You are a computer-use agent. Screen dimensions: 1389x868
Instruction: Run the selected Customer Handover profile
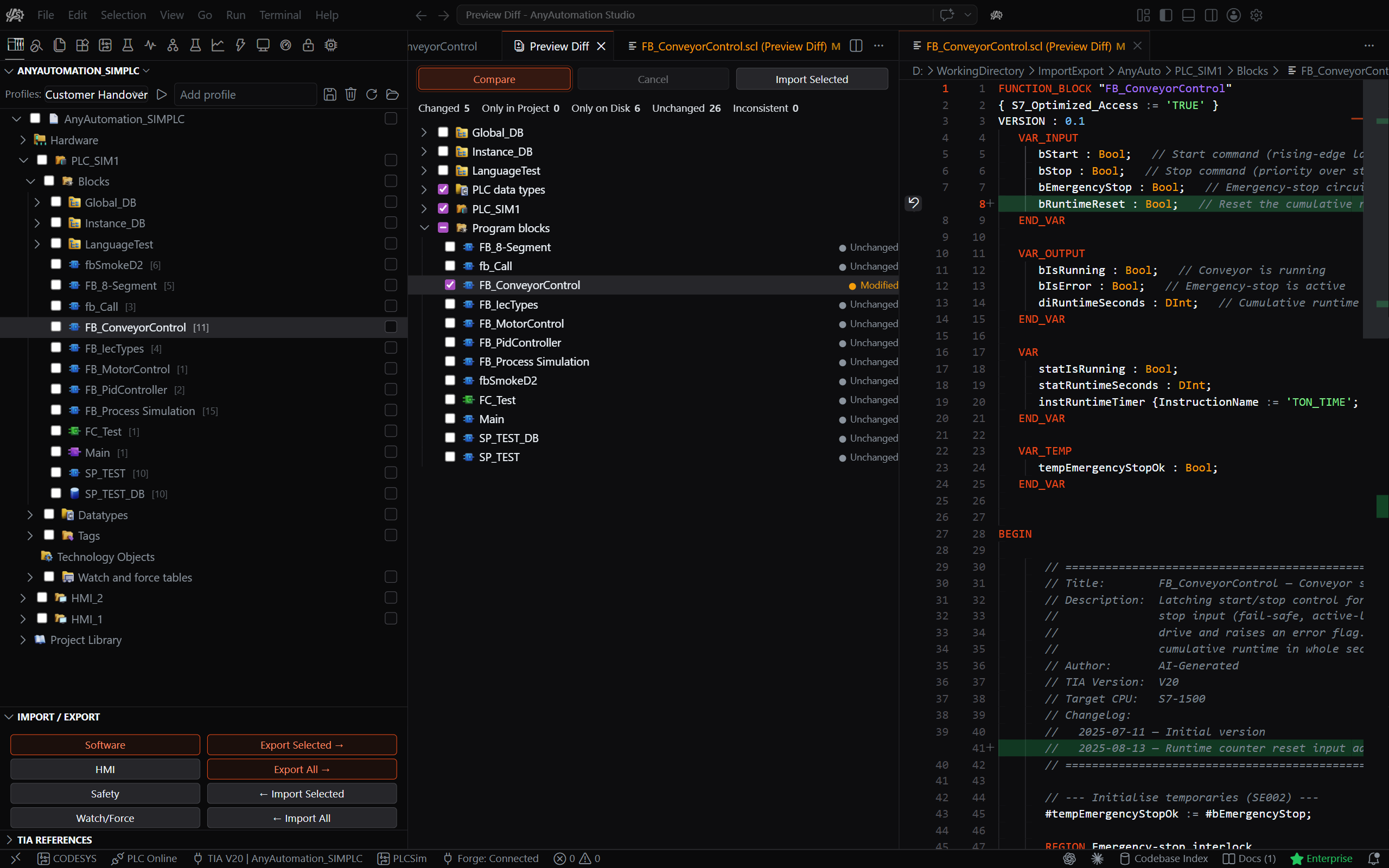(x=162, y=94)
